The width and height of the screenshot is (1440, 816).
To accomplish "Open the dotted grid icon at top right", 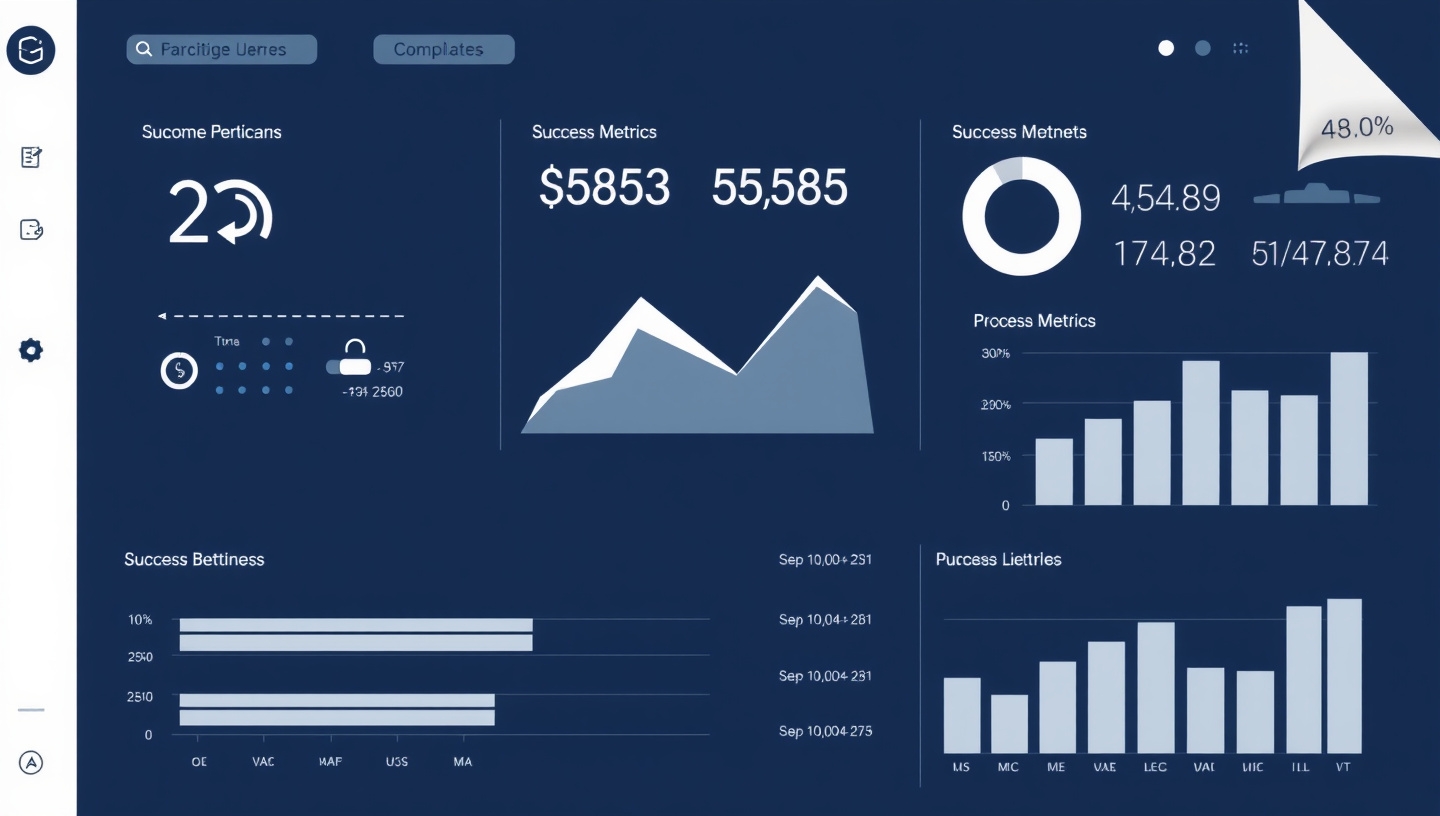I will click(x=1241, y=48).
